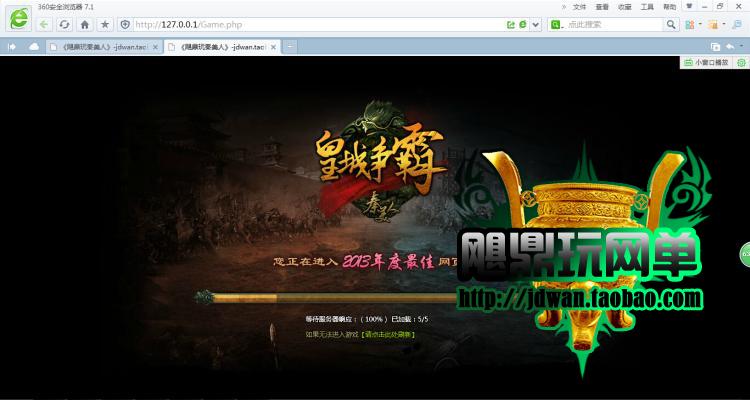This screenshot has height=400, width=750.
Task: Click the skin shirt icon in the title bar
Action: pyautogui.click(x=689, y=6)
